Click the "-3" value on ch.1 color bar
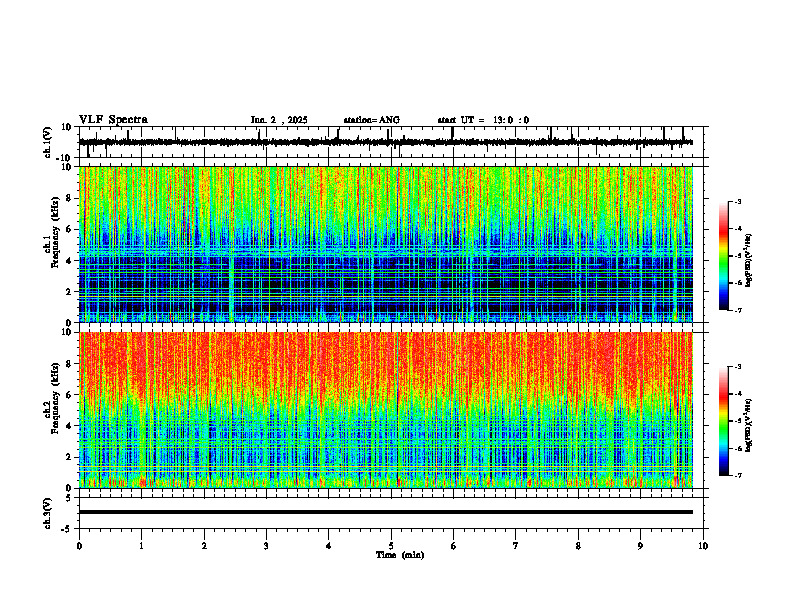This screenshot has width=792, height=612. [738, 201]
